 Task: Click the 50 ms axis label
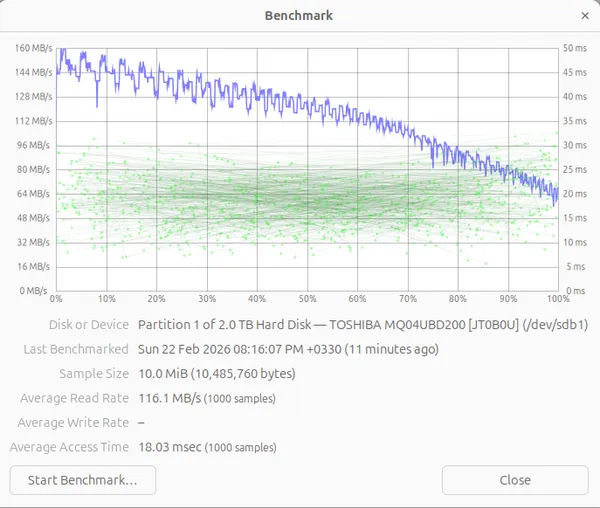pos(575,48)
